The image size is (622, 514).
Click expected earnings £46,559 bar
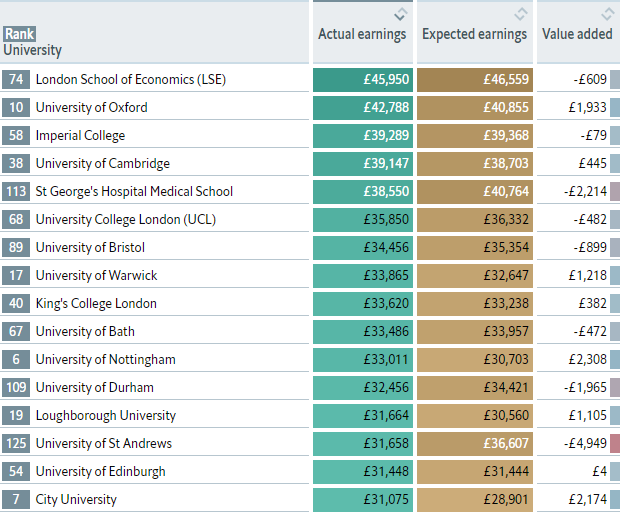475,80
